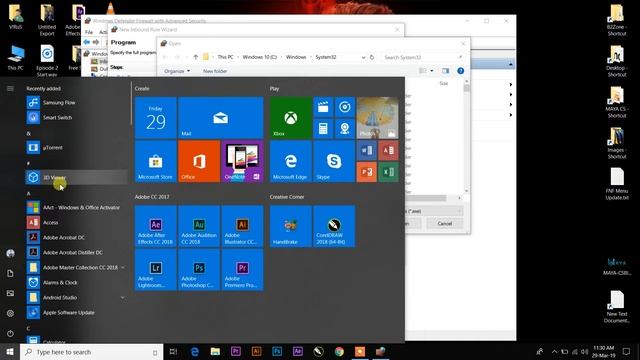
Task: Launch Adobe After Effects CC 2018 tile
Action: click(156, 226)
